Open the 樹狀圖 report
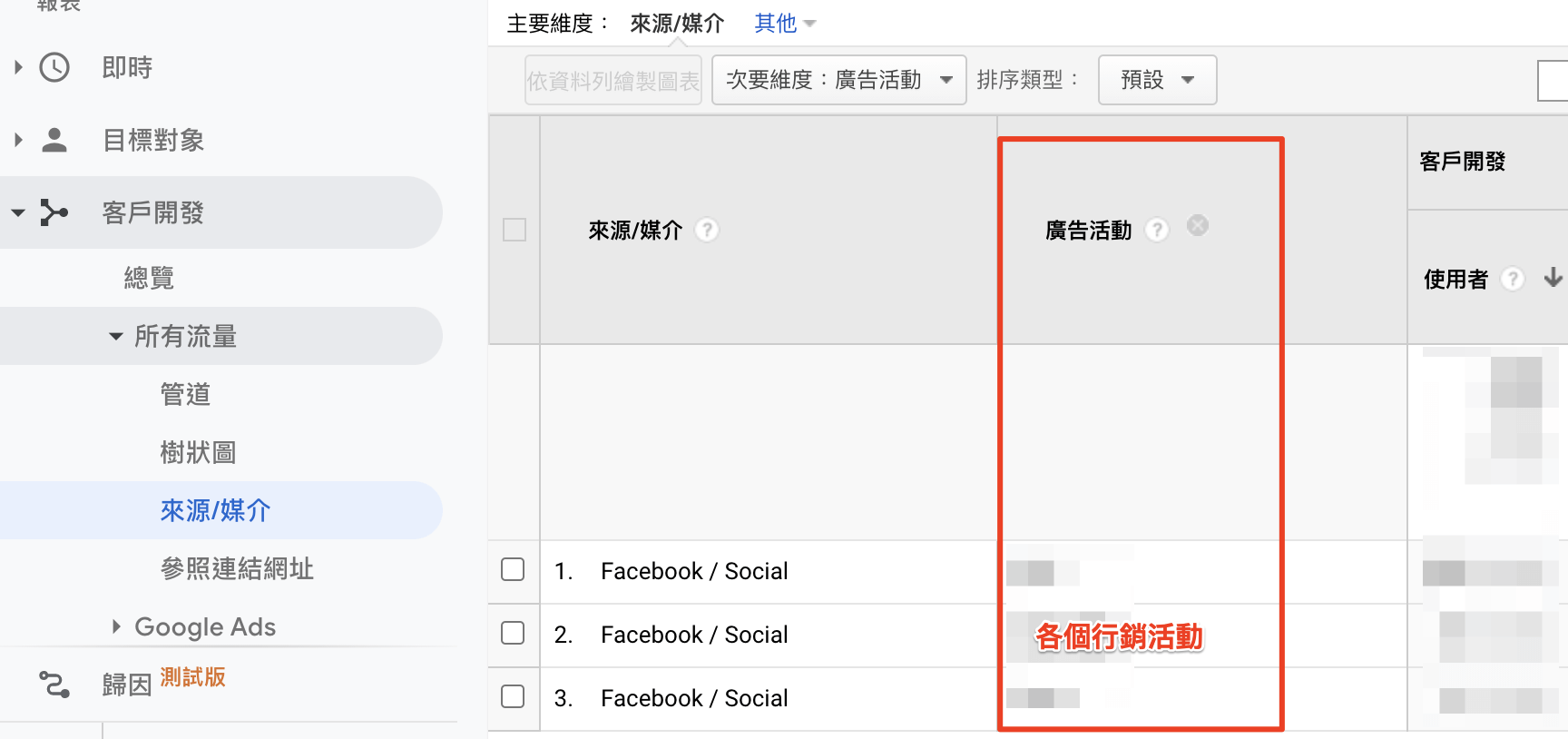 pos(198,452)
